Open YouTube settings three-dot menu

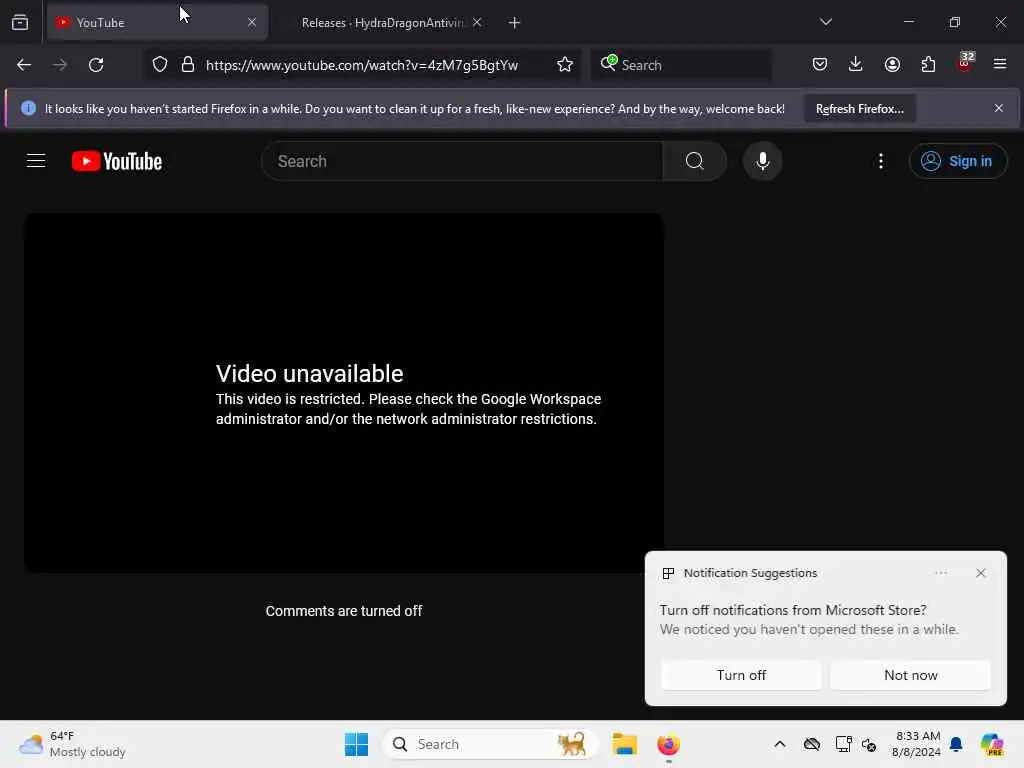point(881,161)
